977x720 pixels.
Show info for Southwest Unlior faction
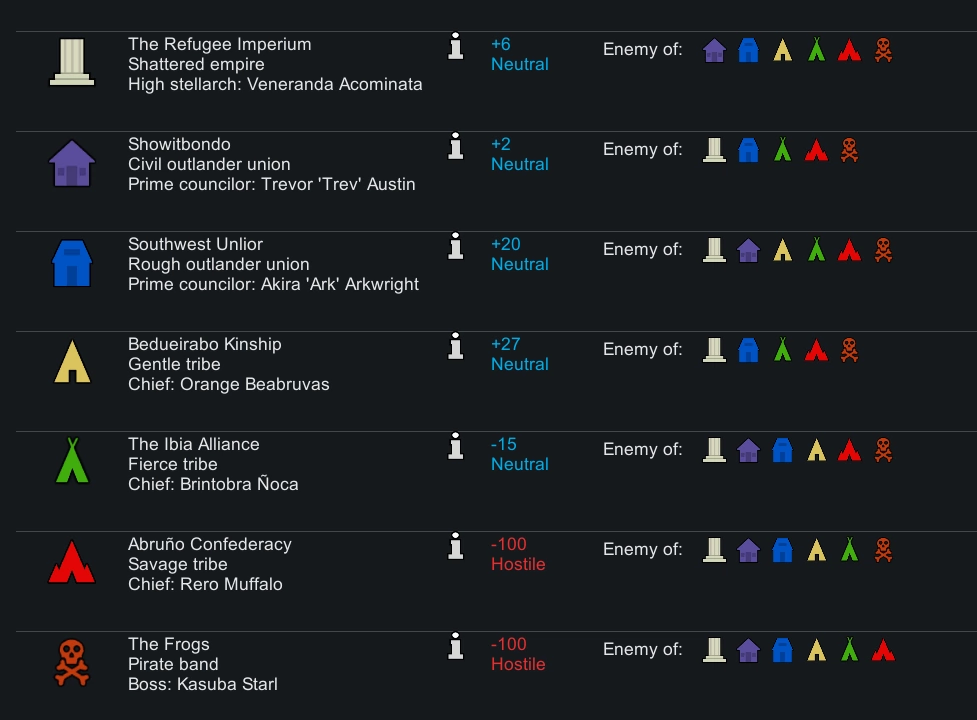pos(456,247)
